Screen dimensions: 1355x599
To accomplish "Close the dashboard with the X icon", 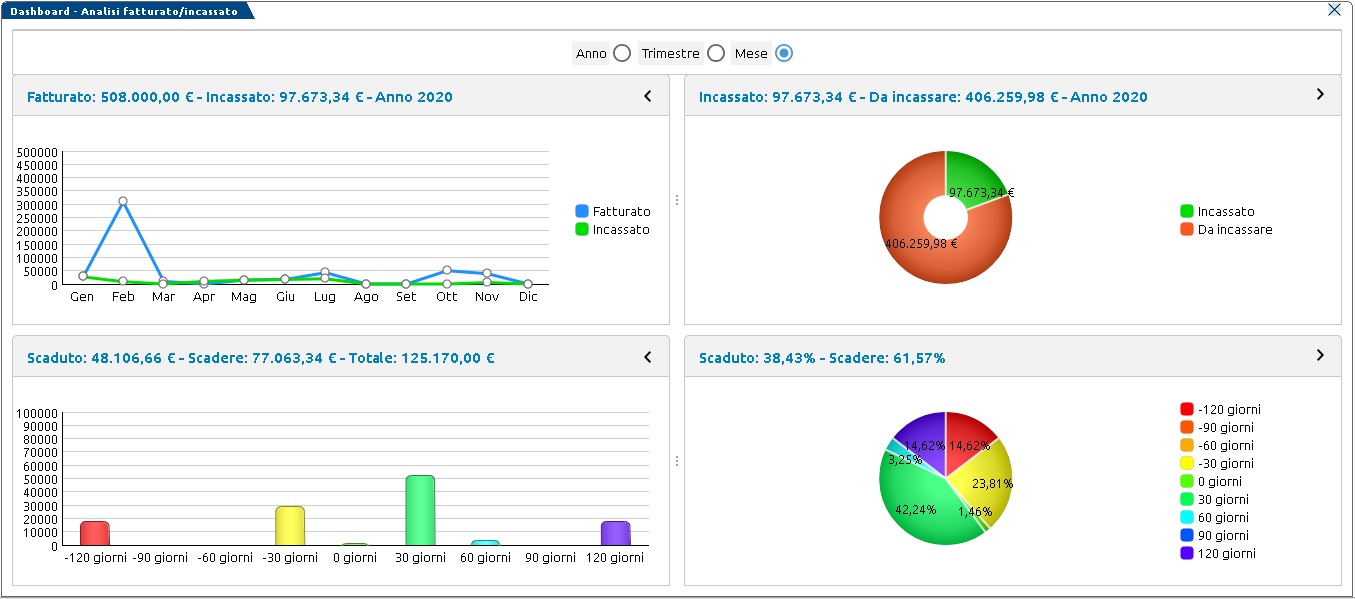I will pos(1334,10).
